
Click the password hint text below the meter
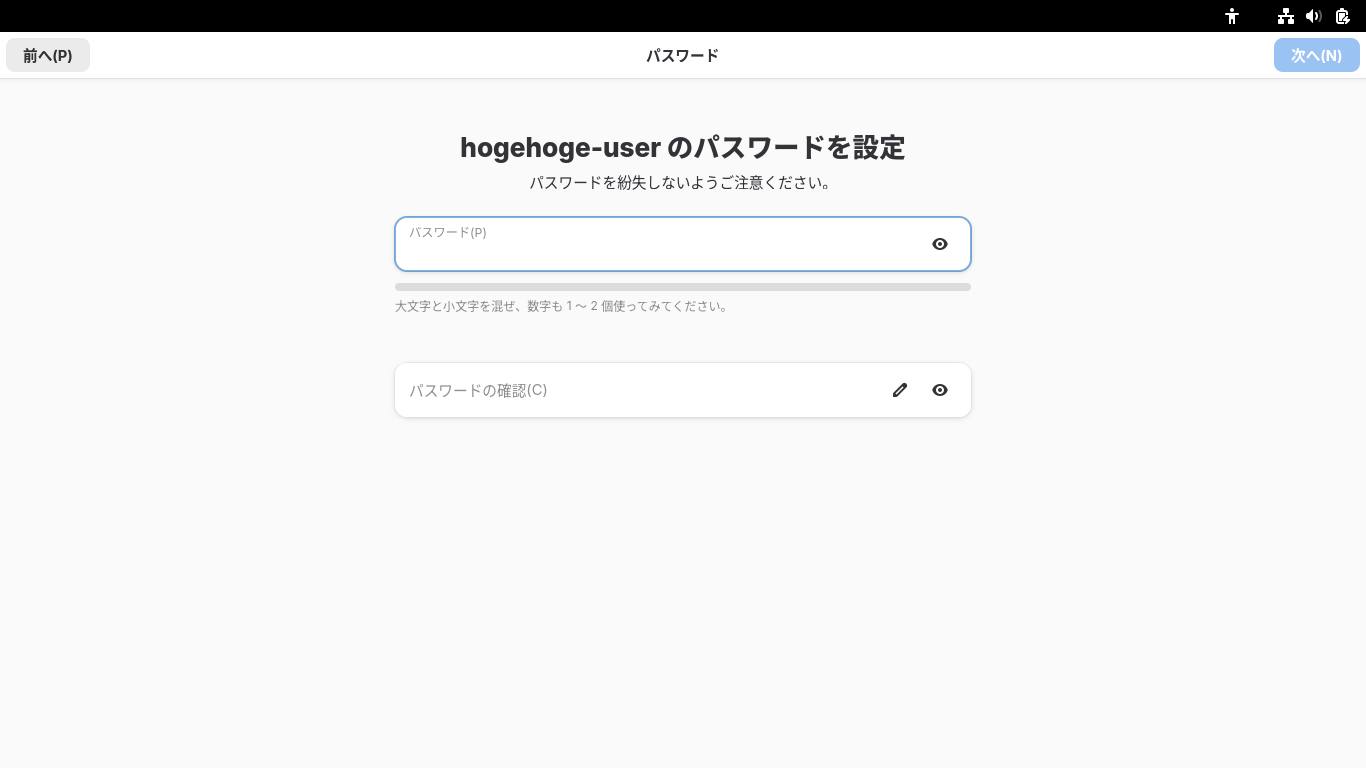coord(563,306)
